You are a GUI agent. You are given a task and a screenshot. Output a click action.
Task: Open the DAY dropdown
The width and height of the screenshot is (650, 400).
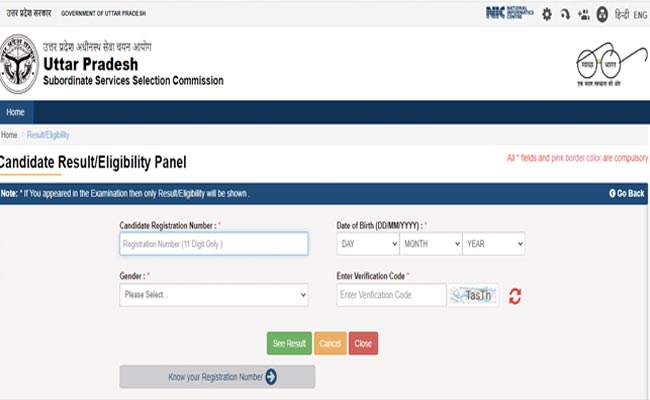[x=368, y=244]
